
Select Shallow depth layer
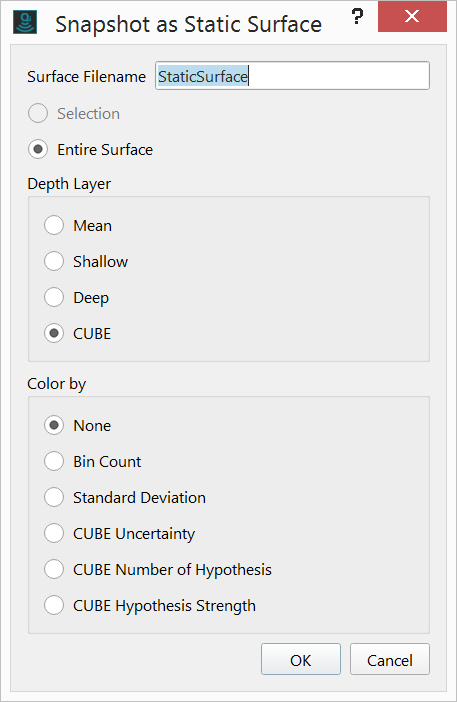[86, 261]
